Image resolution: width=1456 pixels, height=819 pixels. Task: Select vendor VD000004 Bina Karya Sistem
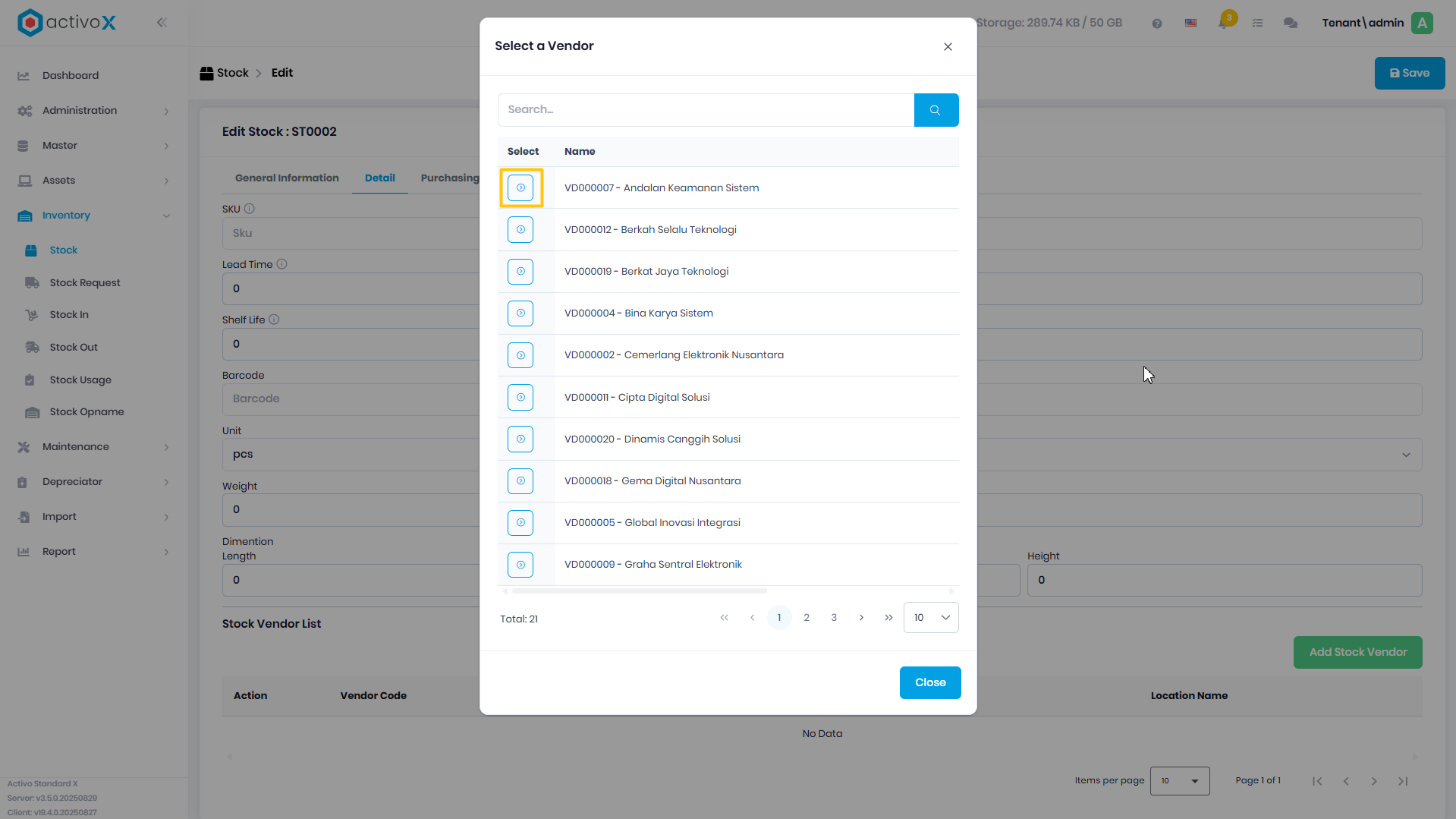click(x=520, y=313)
